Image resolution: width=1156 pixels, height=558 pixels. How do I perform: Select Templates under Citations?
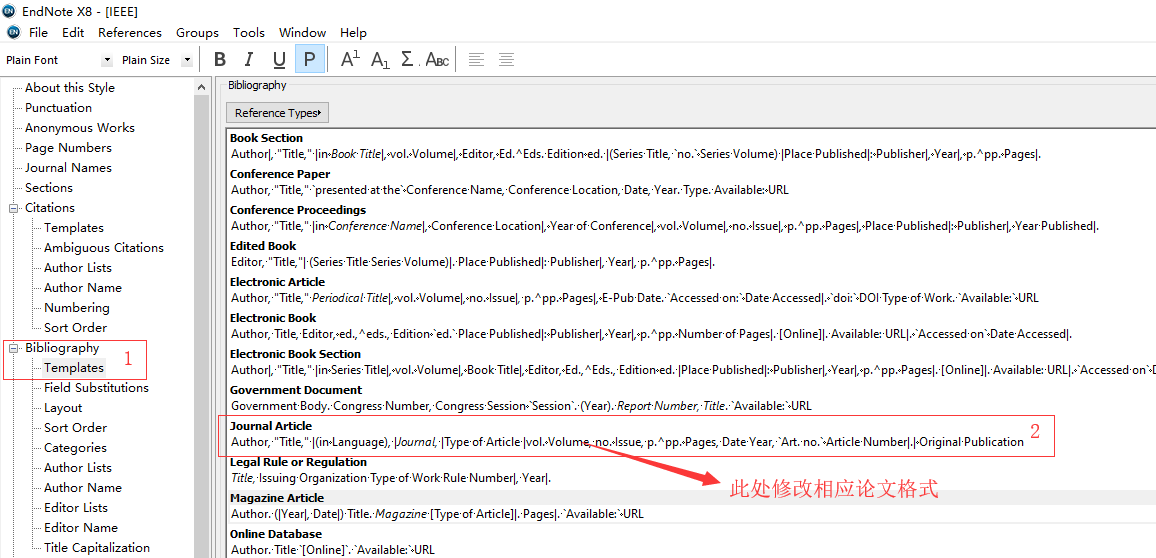pos(74,228)
